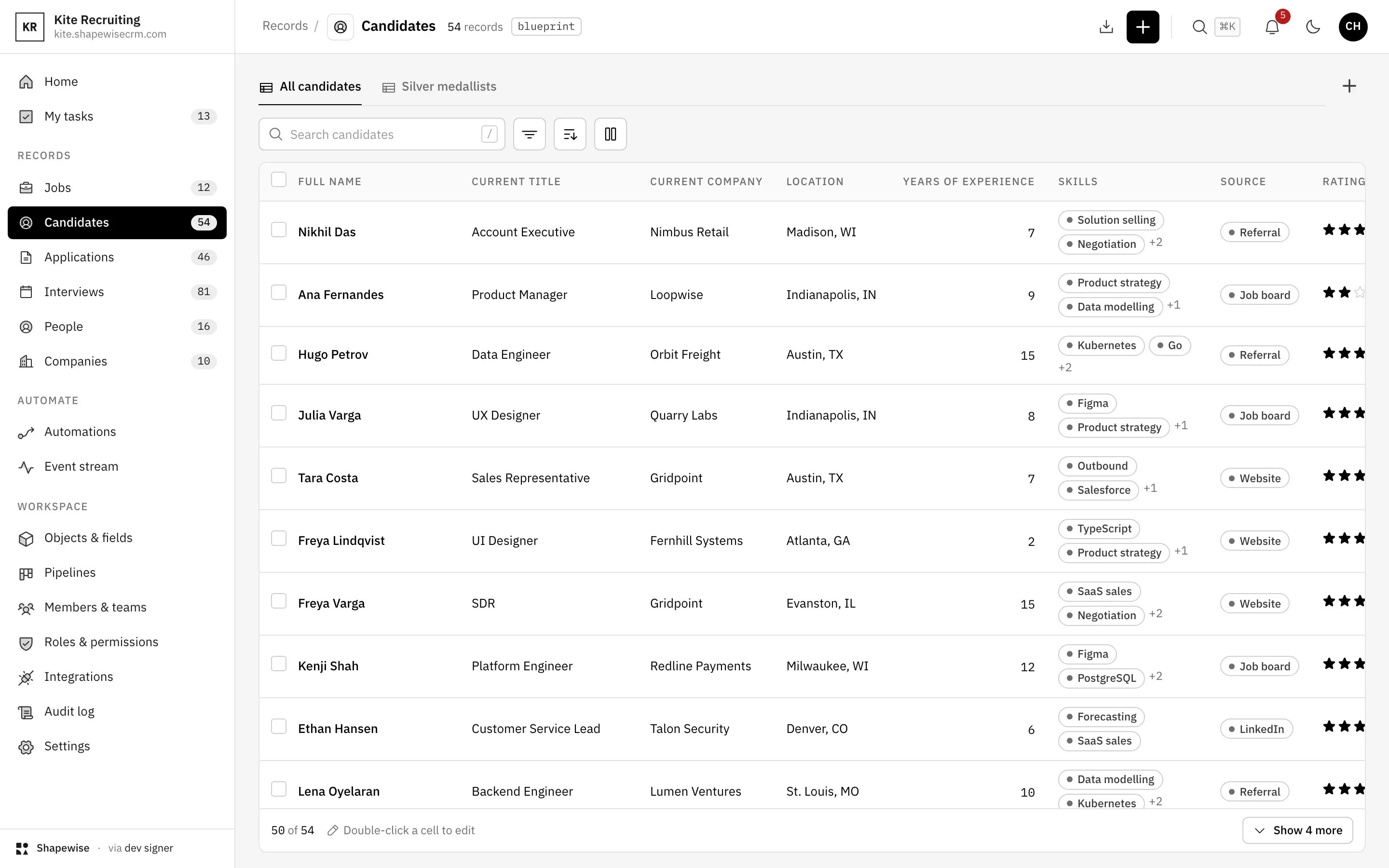Go to Jobs in sidebar
This screenshot has height=868, width=1389.
pos(117,188)
